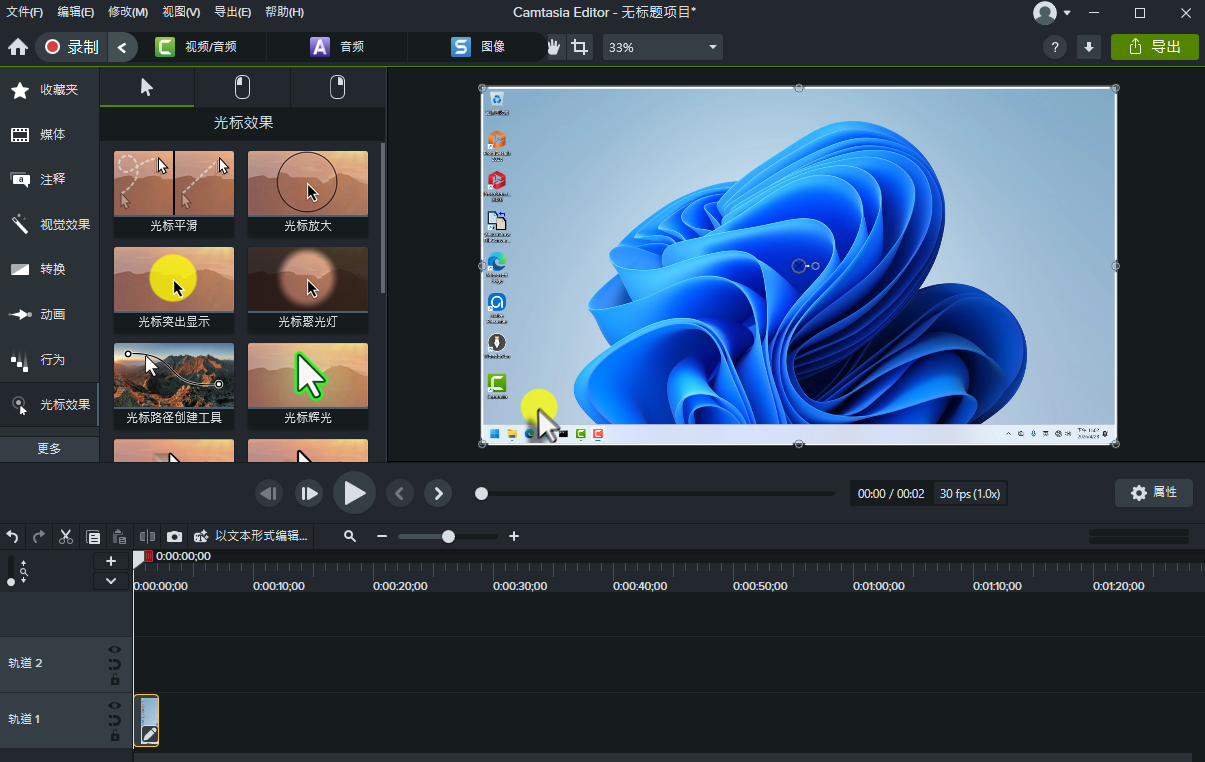The image size is (1205, 762).
Task: Open the 修改(M) menu
Action: [x=127, y=12]
